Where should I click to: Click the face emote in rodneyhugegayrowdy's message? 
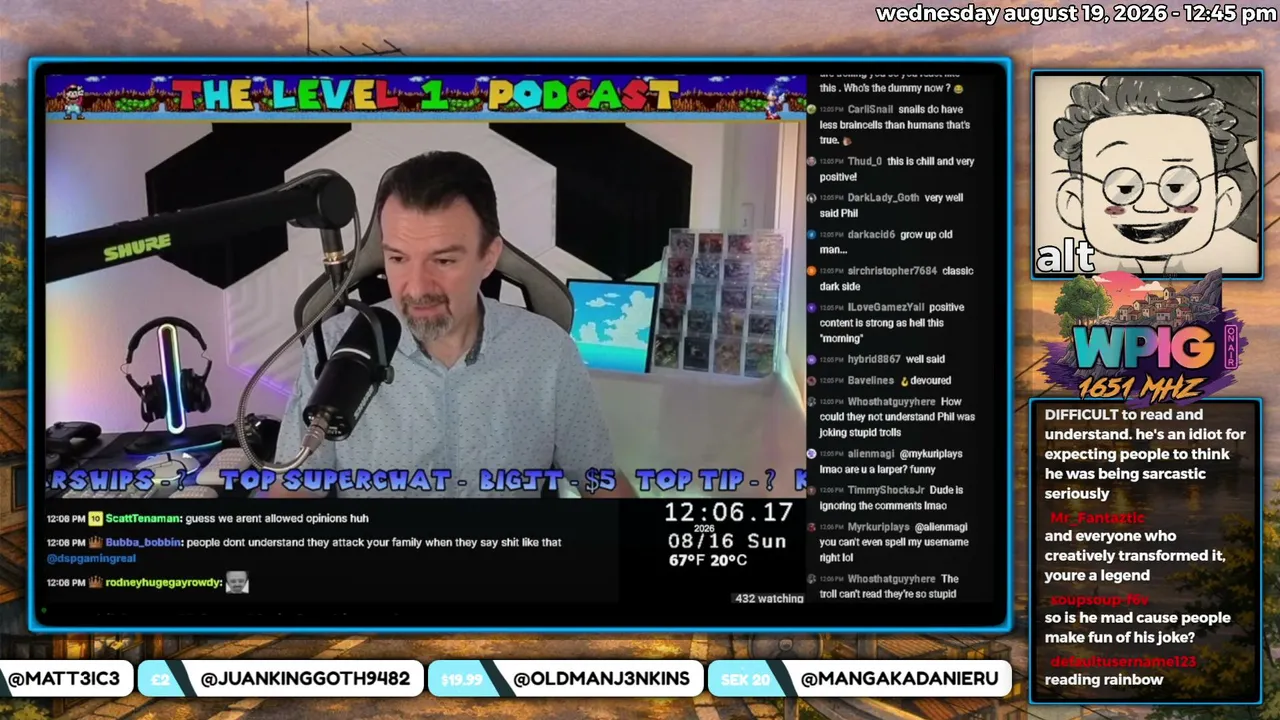pos(237,582)
